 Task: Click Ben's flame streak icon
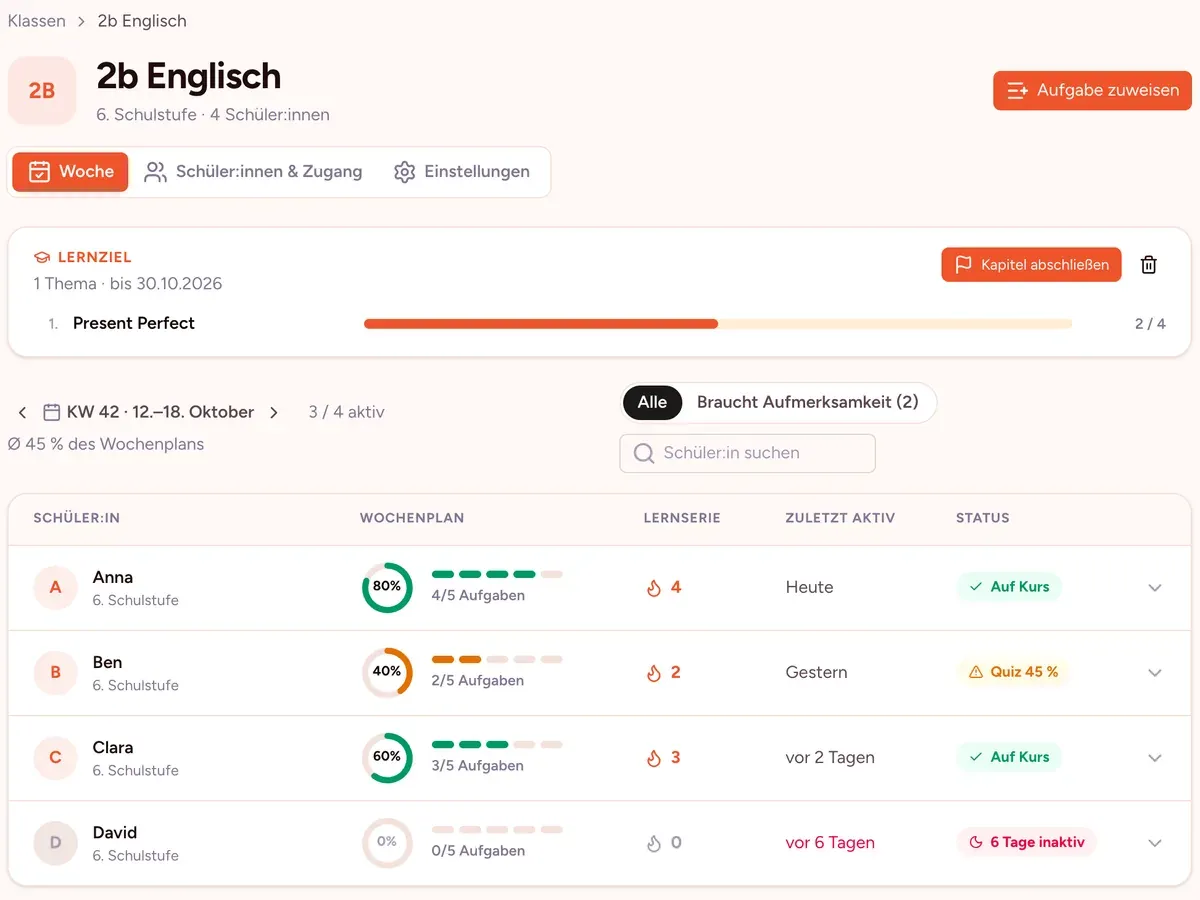tap(654, 673)
